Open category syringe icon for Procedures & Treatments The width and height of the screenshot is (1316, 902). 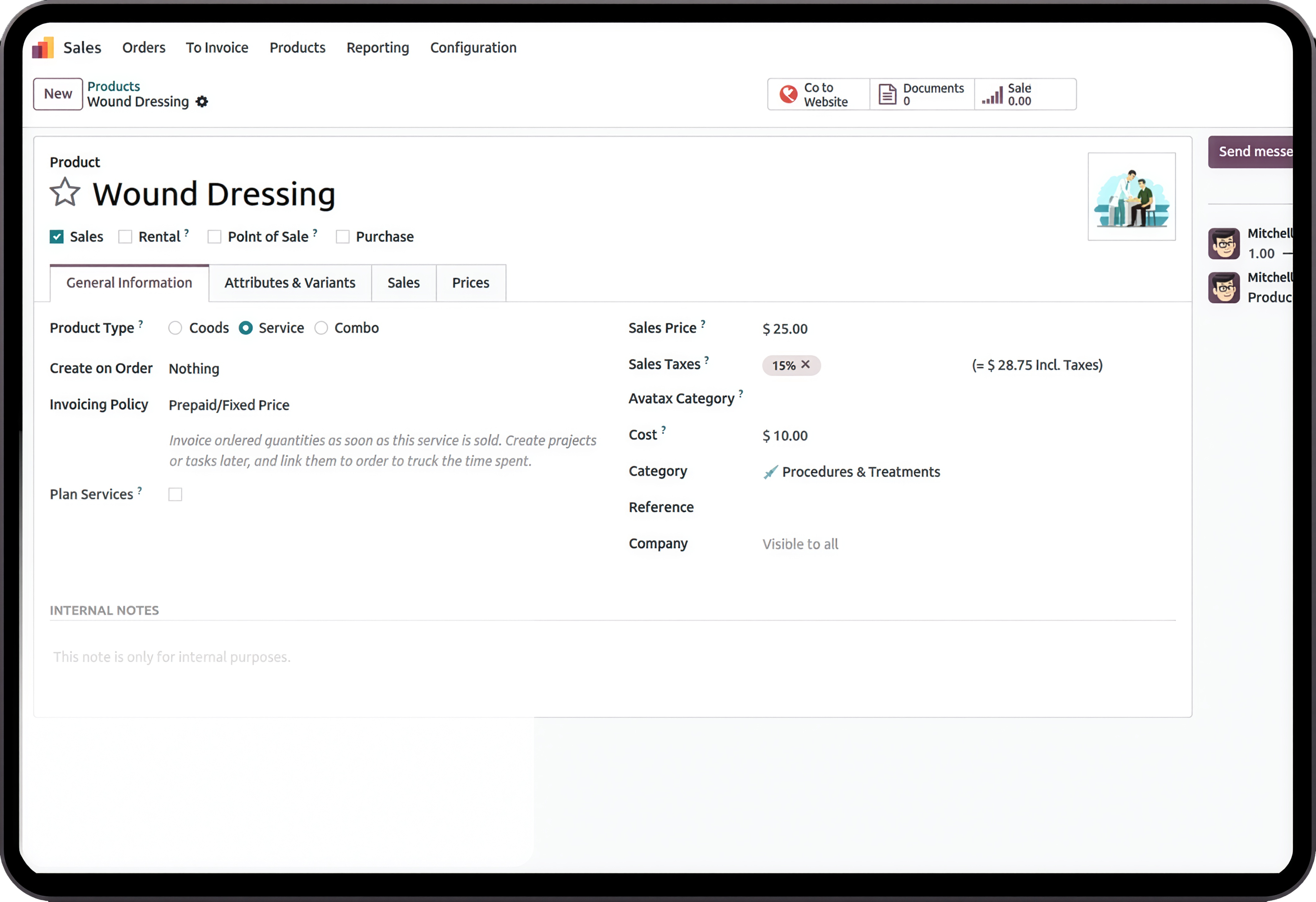pyautogui.click(x=770, y=472)
